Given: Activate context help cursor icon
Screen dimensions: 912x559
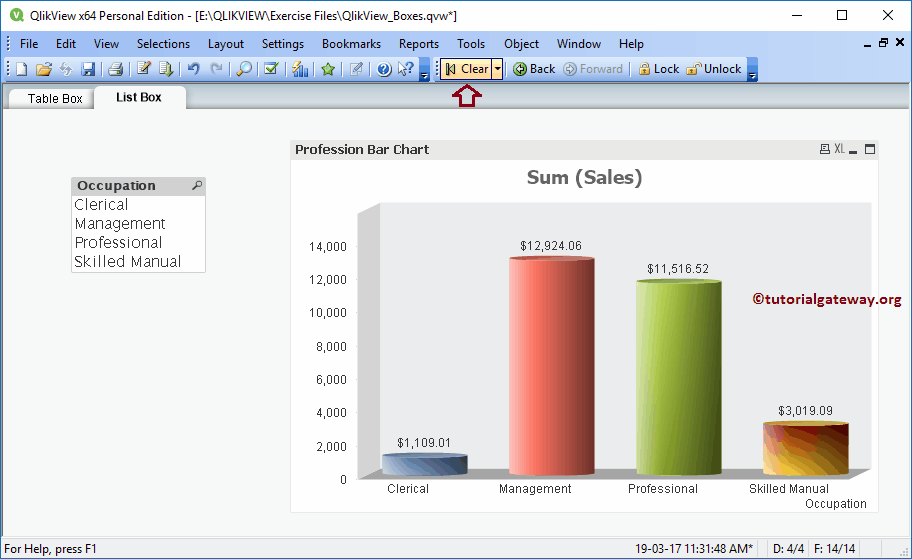Looking at the screenshot, I should click(406, 69).
